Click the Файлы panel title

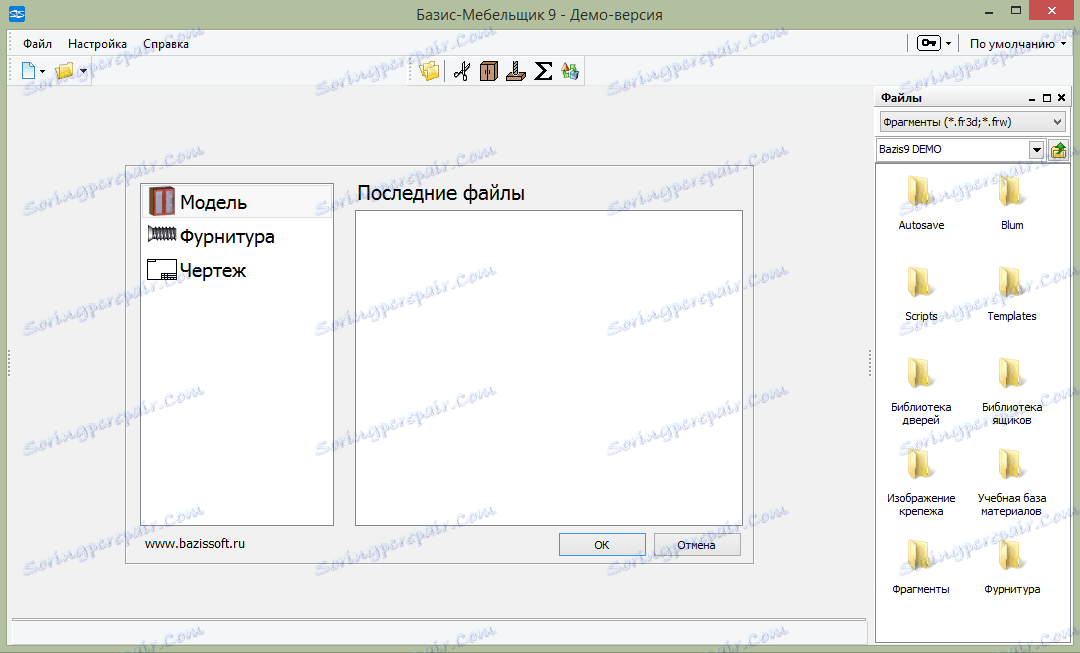(901, 98)
